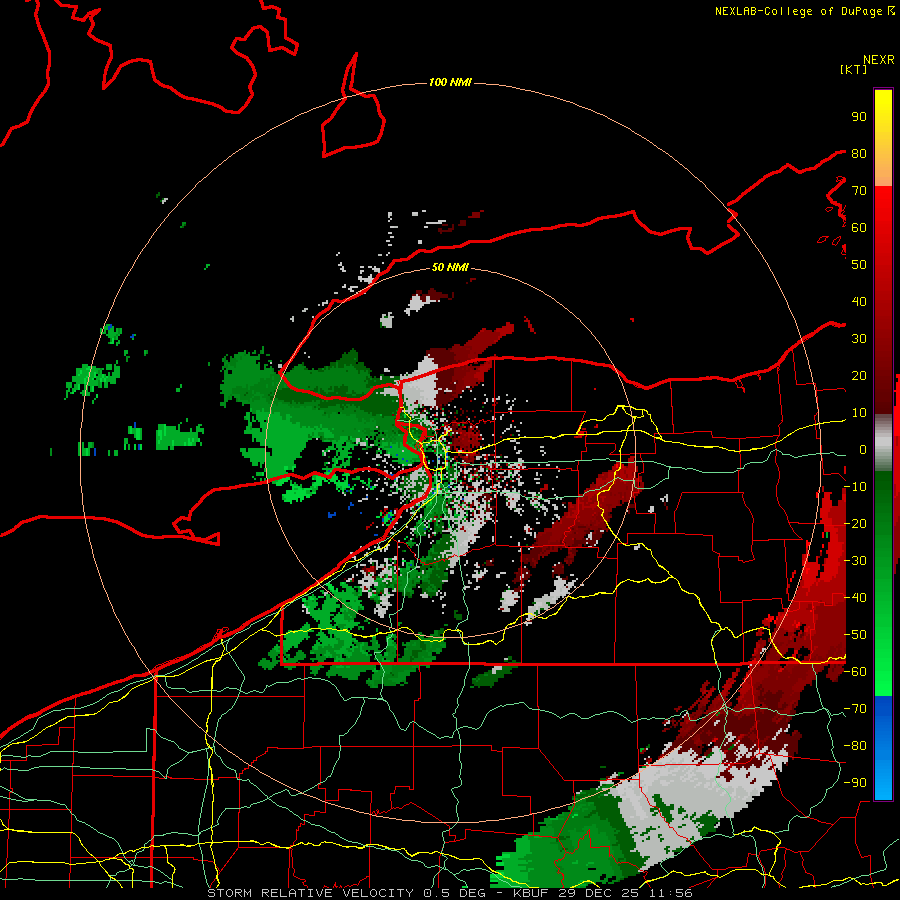Click the positive 20 value on the velocity scale
Screen dimensions: 900x900
click(859, 376)
